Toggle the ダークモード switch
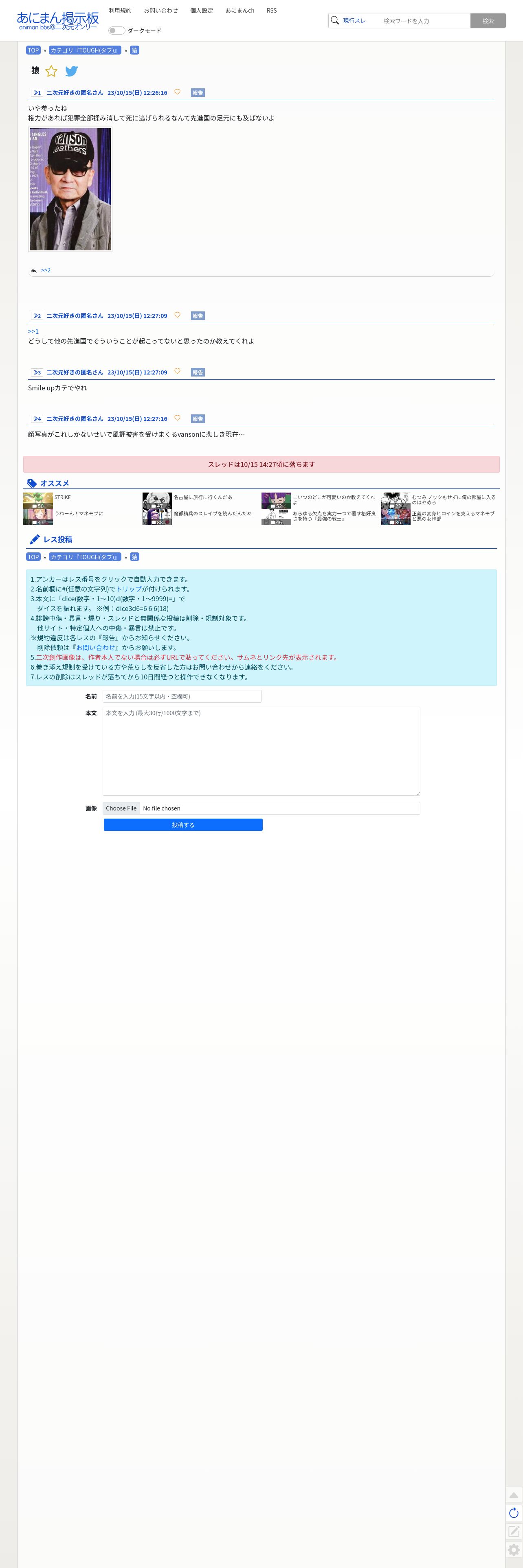Viewport: 523px width, 1568px height. pyautogui.click(x=116, y=31)
